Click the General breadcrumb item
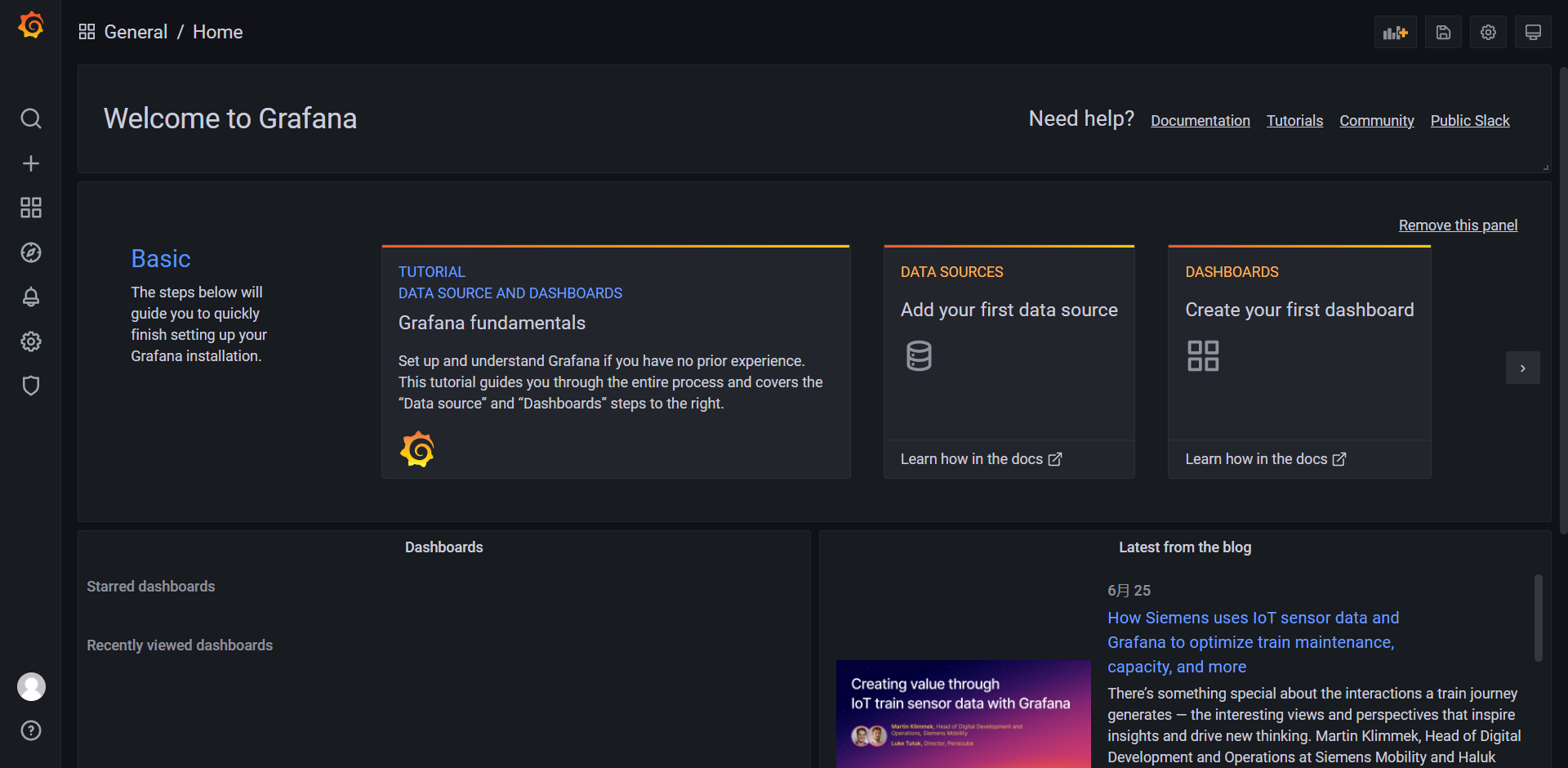The width and height of the screenshot is (1568, 768). (136, 32)
